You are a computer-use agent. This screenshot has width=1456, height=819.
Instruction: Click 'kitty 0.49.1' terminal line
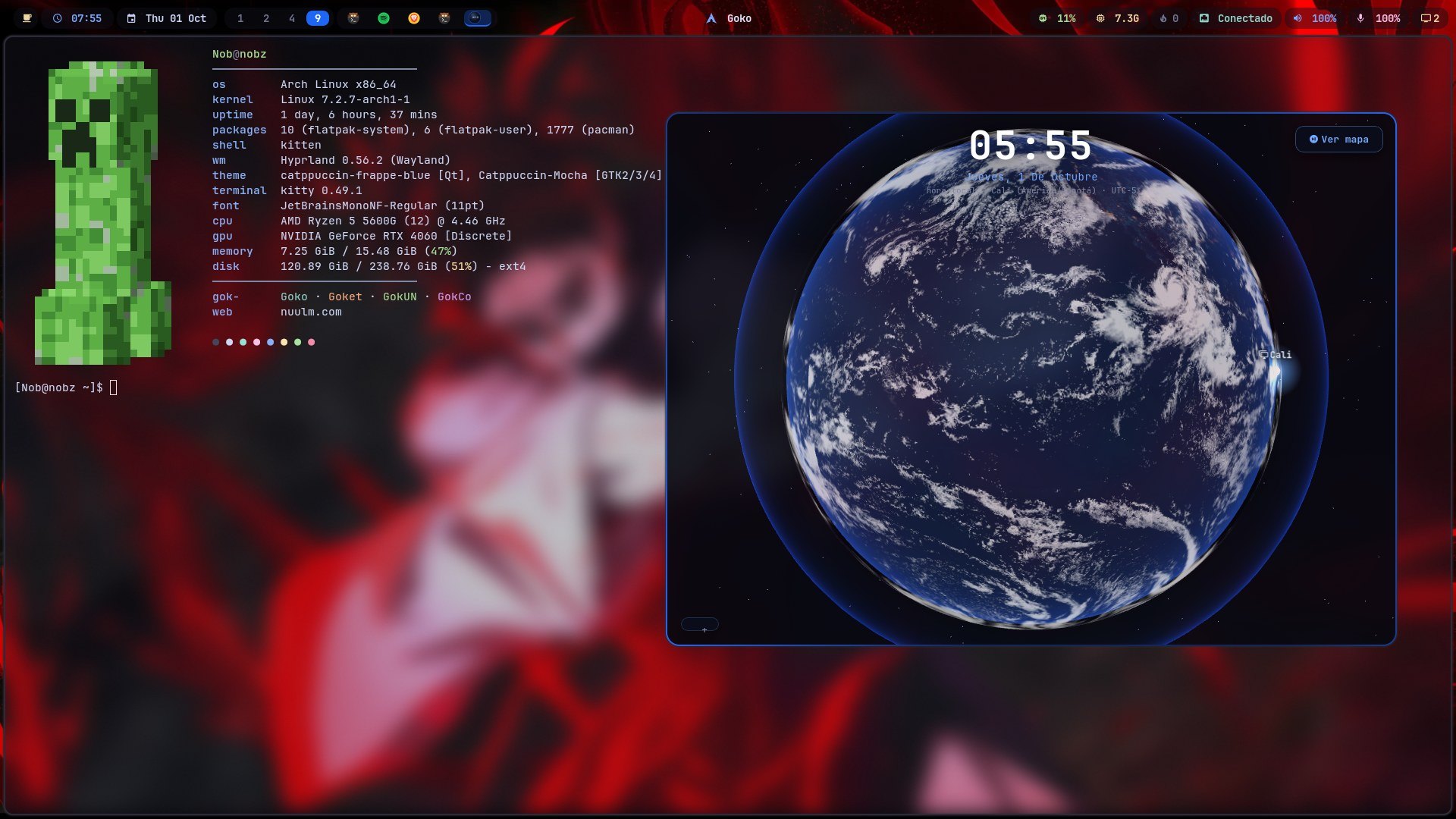click(321, 190)
